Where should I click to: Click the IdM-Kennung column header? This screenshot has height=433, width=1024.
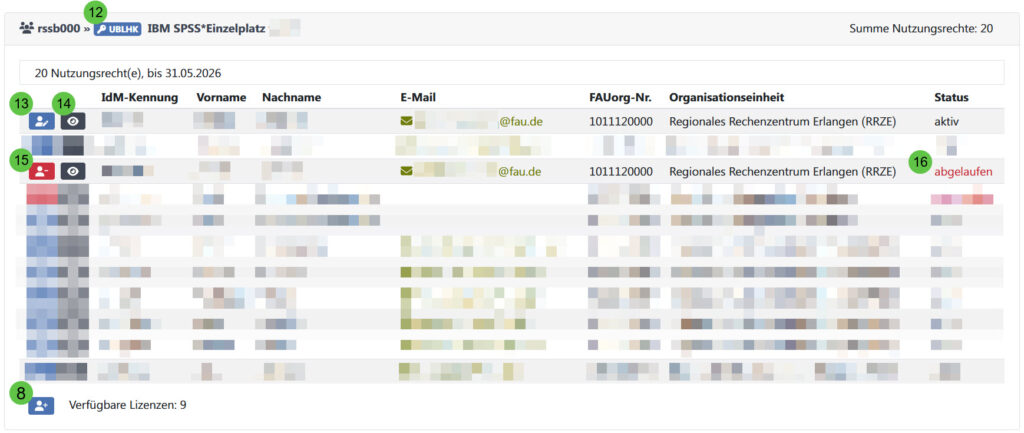(x=140, y=97)
